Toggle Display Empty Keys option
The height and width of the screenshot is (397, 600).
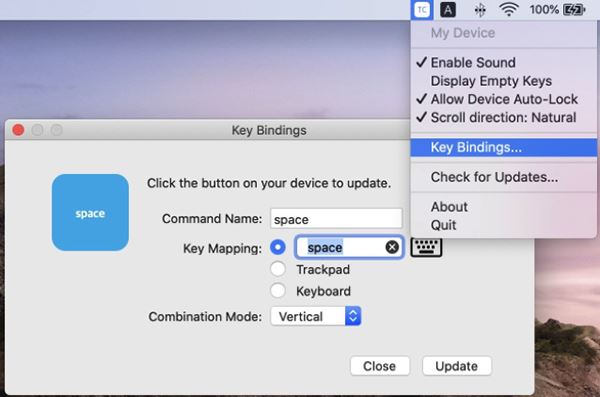pos(504,81)
